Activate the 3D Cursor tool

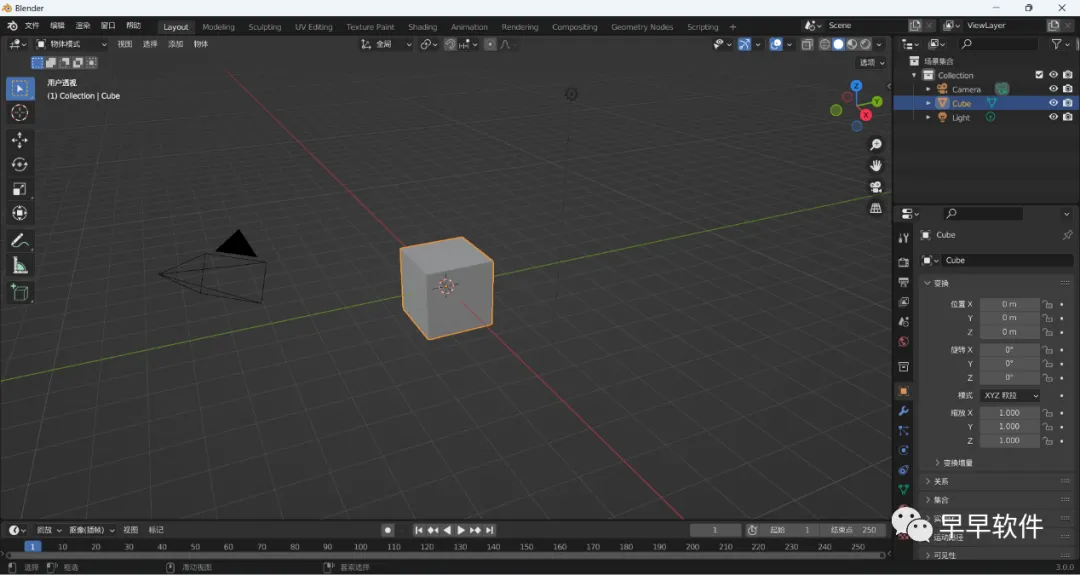point(19,113)
